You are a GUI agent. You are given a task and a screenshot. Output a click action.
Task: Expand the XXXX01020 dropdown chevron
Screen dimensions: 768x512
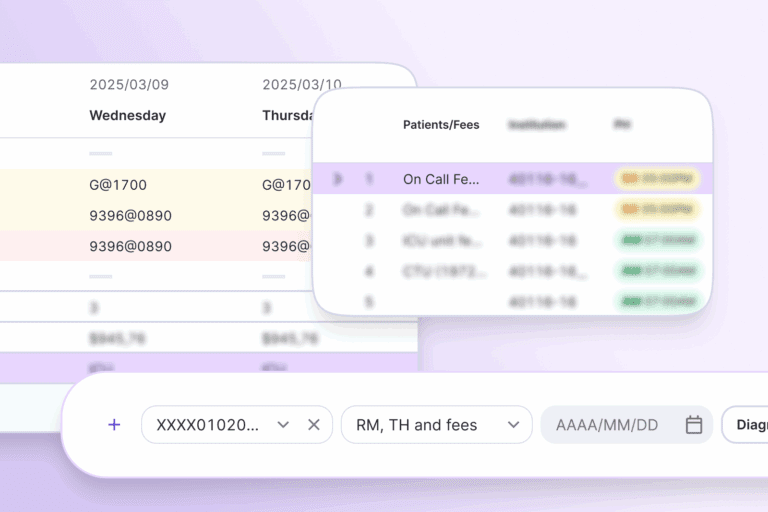click(x=283, y=425)
